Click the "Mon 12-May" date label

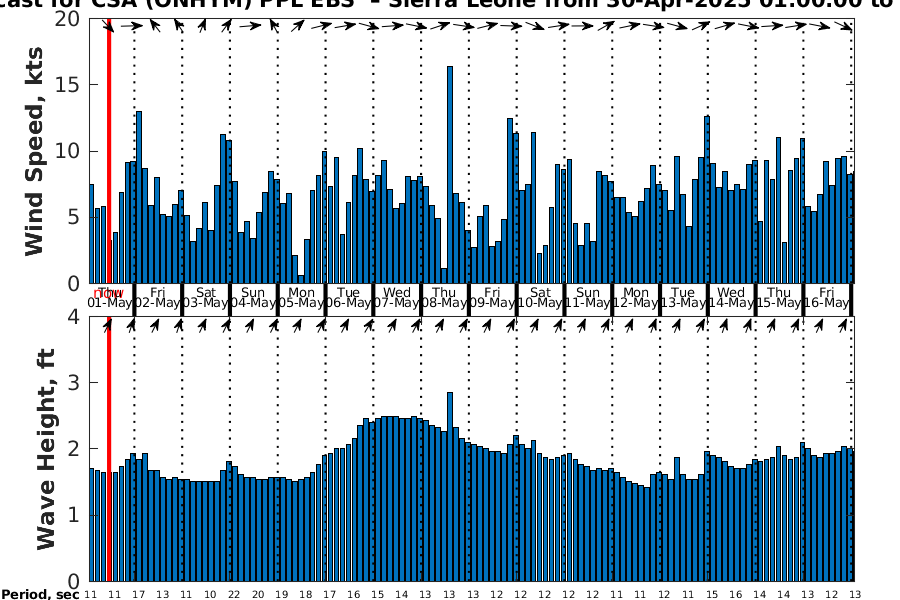tap(635, 298)
